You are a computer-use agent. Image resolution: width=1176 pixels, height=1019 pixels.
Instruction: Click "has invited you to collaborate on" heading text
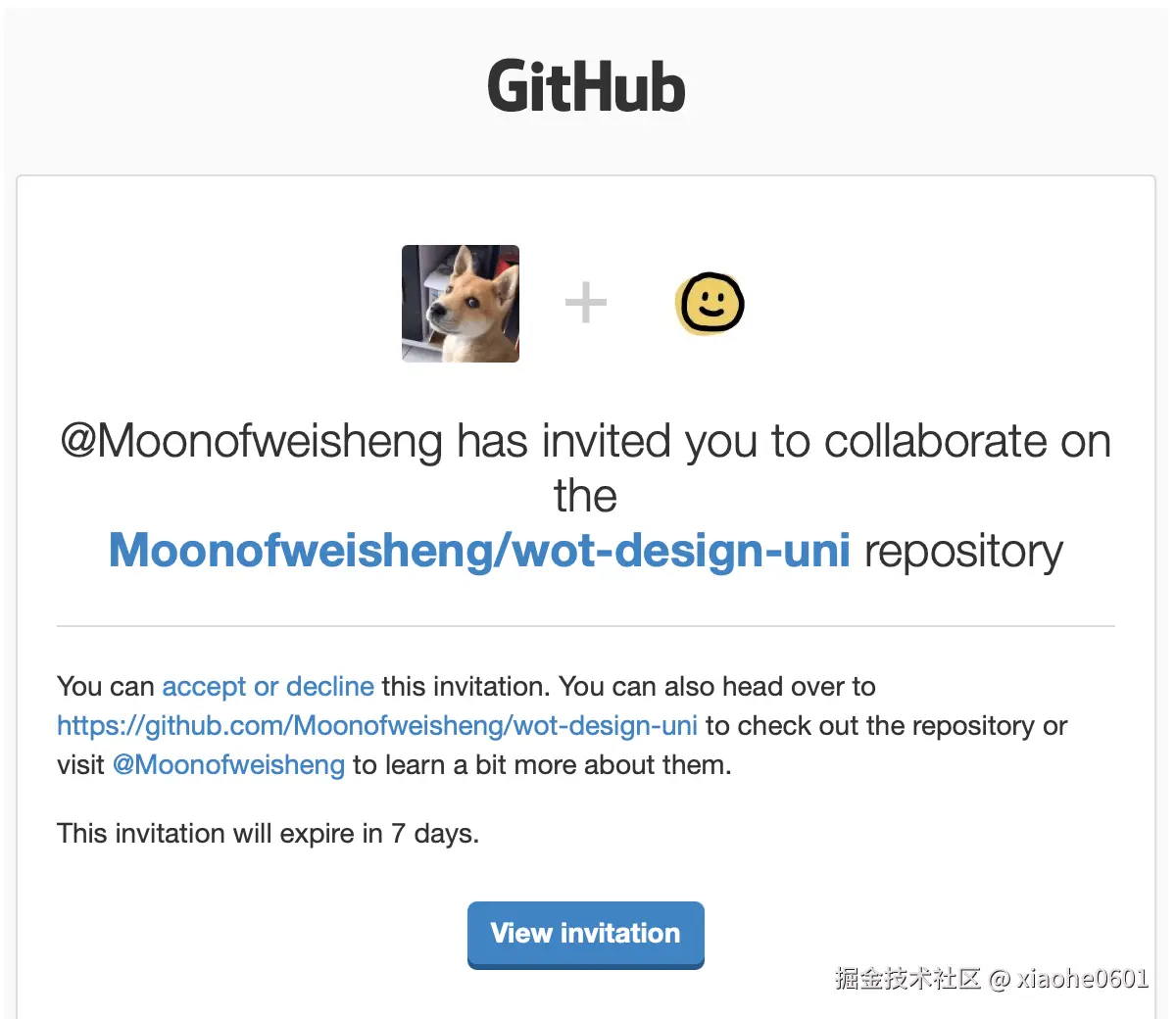tap(784, 442)
